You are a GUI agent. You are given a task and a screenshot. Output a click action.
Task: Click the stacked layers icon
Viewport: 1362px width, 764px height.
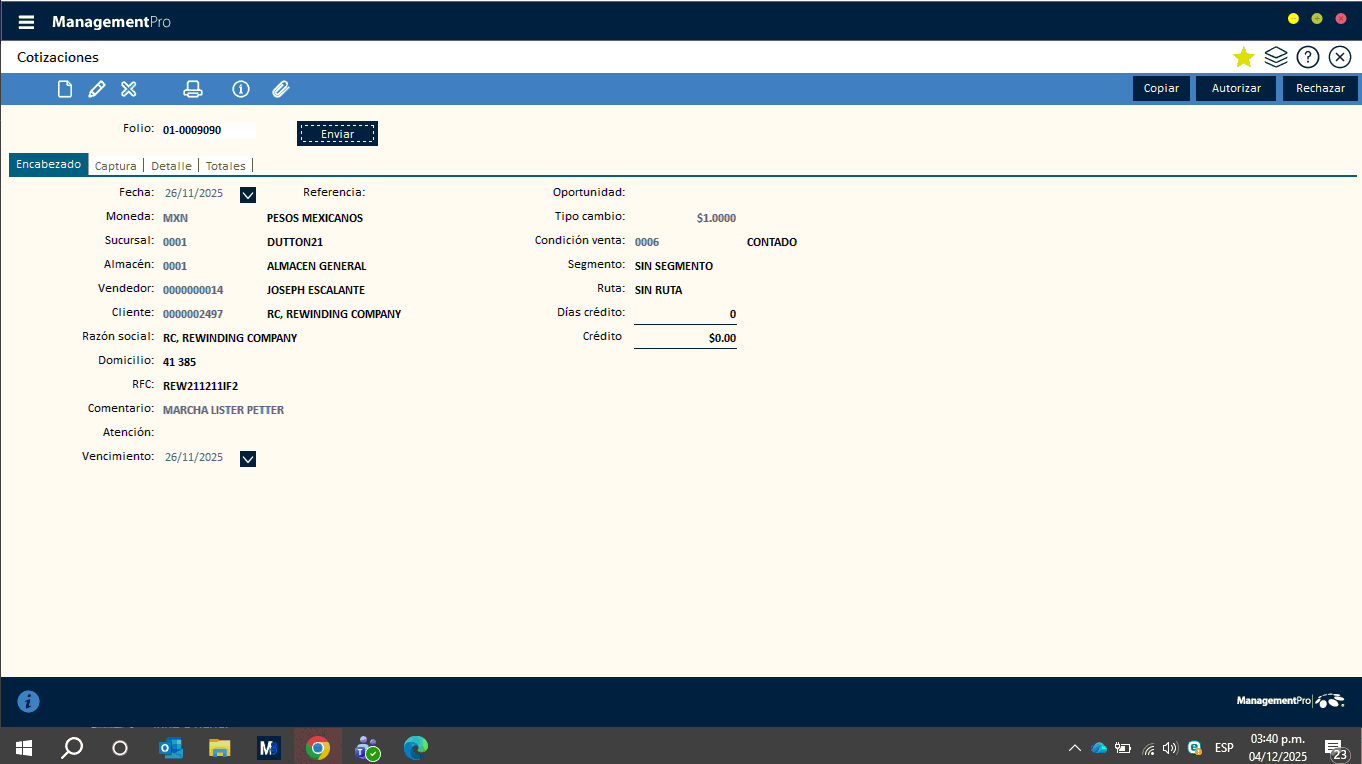1275,57
